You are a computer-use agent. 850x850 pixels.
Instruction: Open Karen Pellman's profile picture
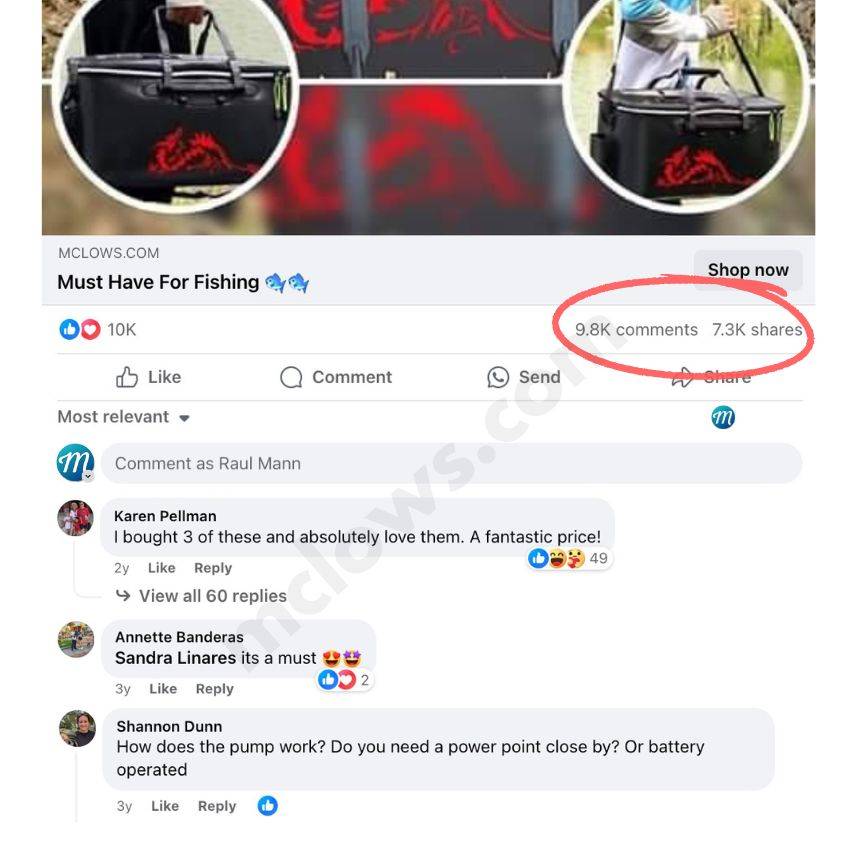point(75,518)
